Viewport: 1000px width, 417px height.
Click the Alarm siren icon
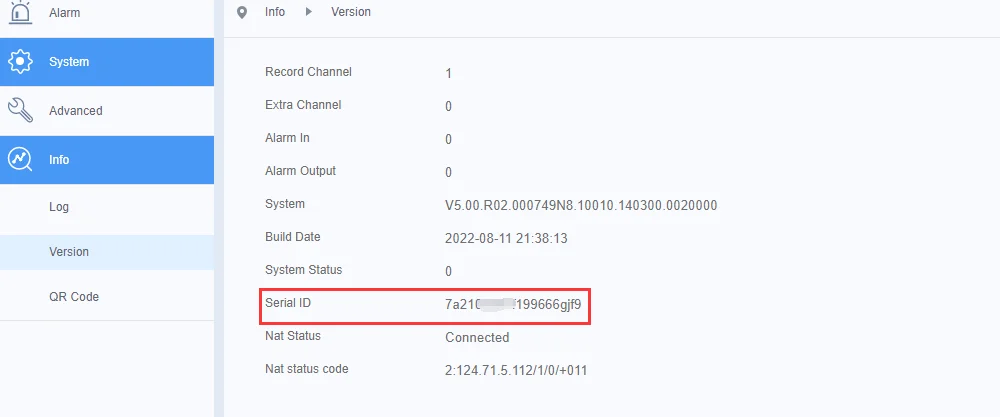click(20, 12)
